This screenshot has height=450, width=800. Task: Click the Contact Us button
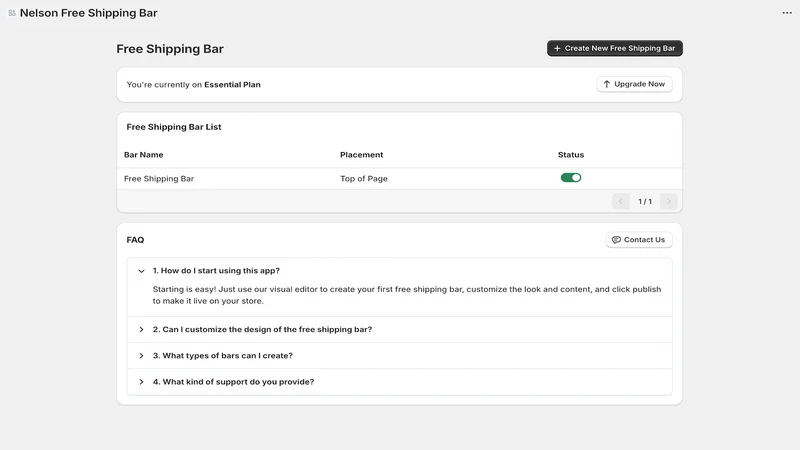(x=639, y=240)
